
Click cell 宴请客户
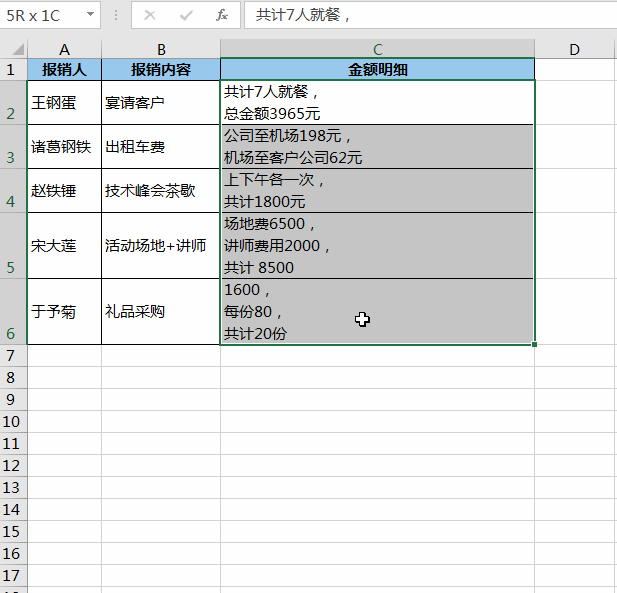coord(161,103)
